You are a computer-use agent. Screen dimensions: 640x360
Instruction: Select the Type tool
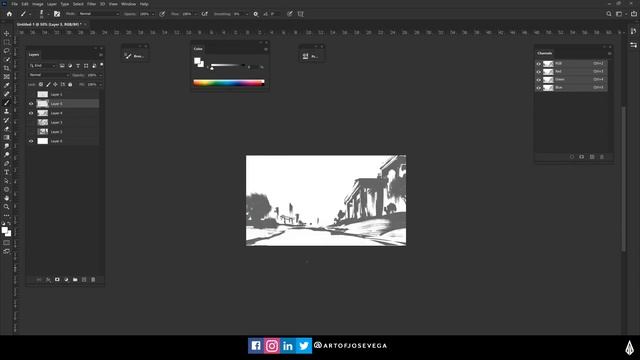coord(7,172)
